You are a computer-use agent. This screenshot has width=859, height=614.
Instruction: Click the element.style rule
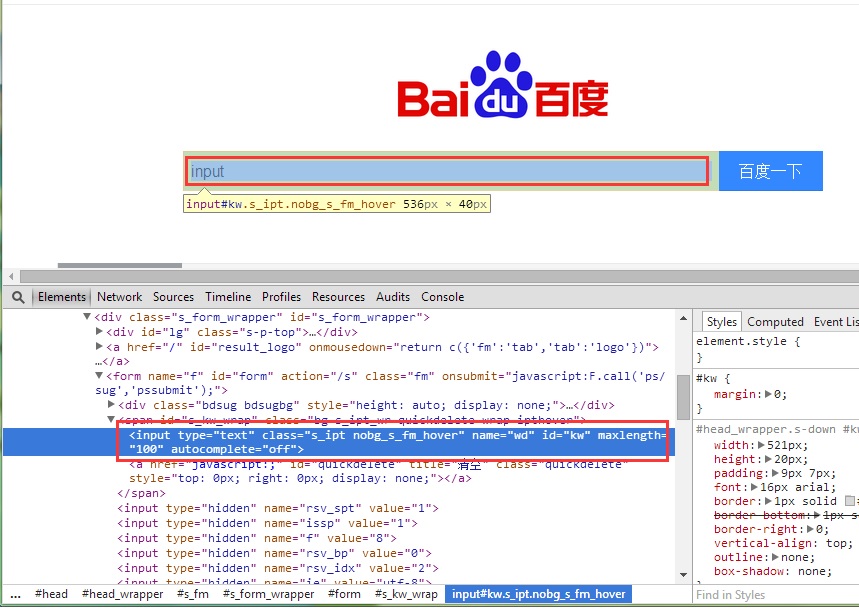click(x=748, y=341)
